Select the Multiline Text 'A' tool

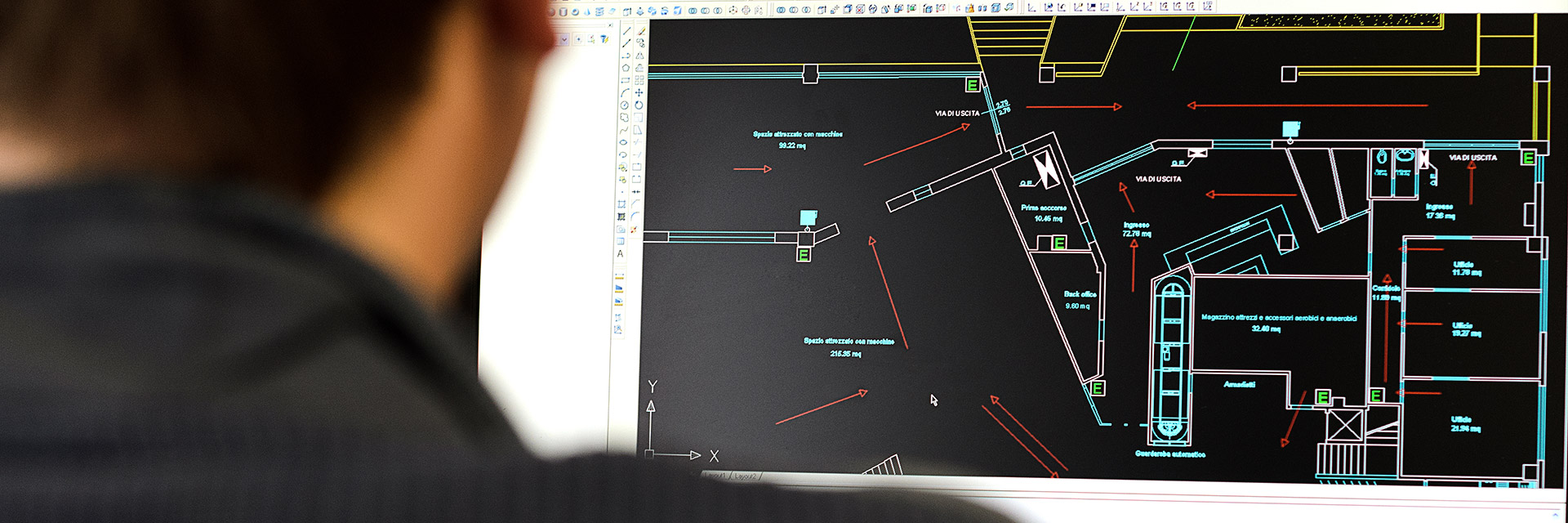pyautogui.click(x=620, y=253)
